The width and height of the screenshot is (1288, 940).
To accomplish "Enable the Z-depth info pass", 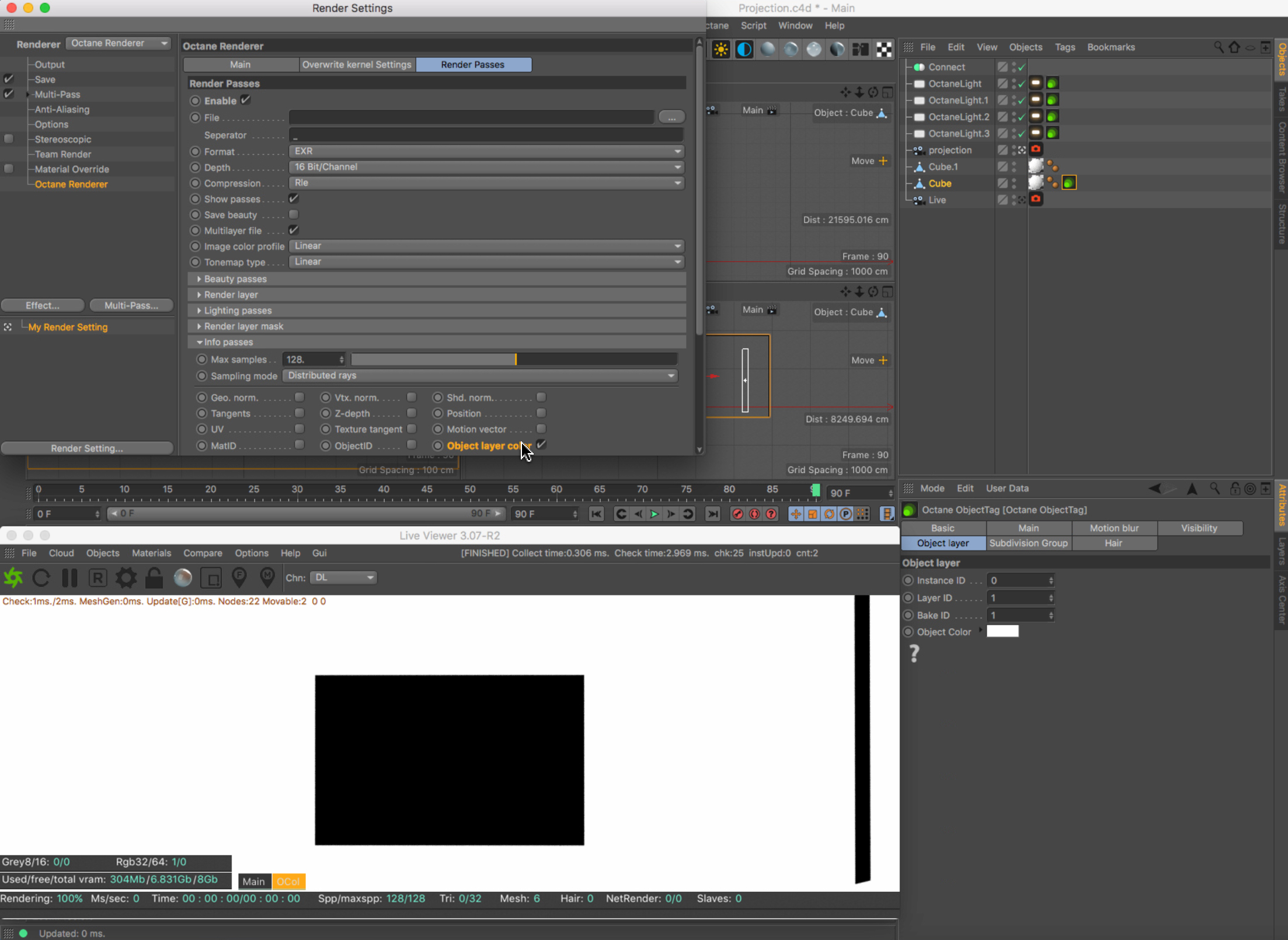I will click(412, 413).
